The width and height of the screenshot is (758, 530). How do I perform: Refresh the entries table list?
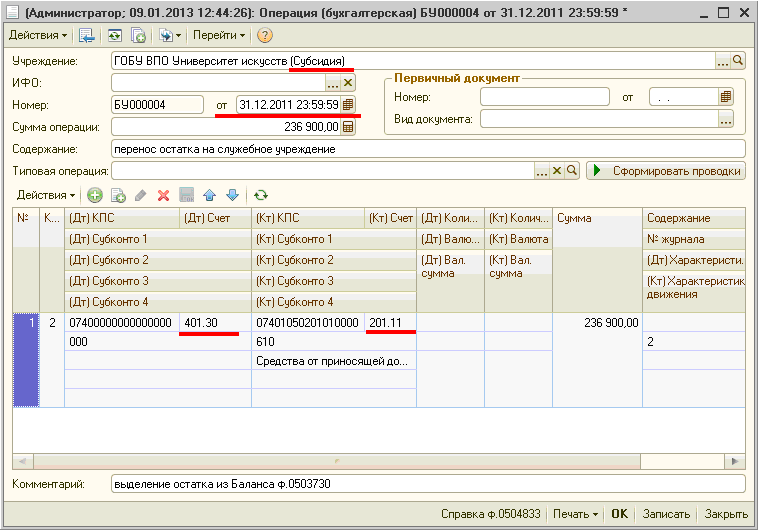[261, 195]
